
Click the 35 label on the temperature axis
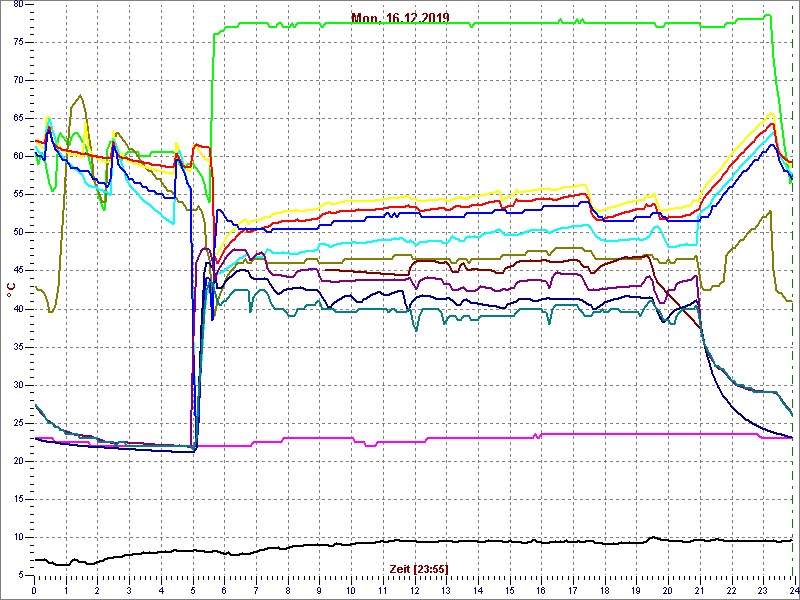[x=17, y=347]
